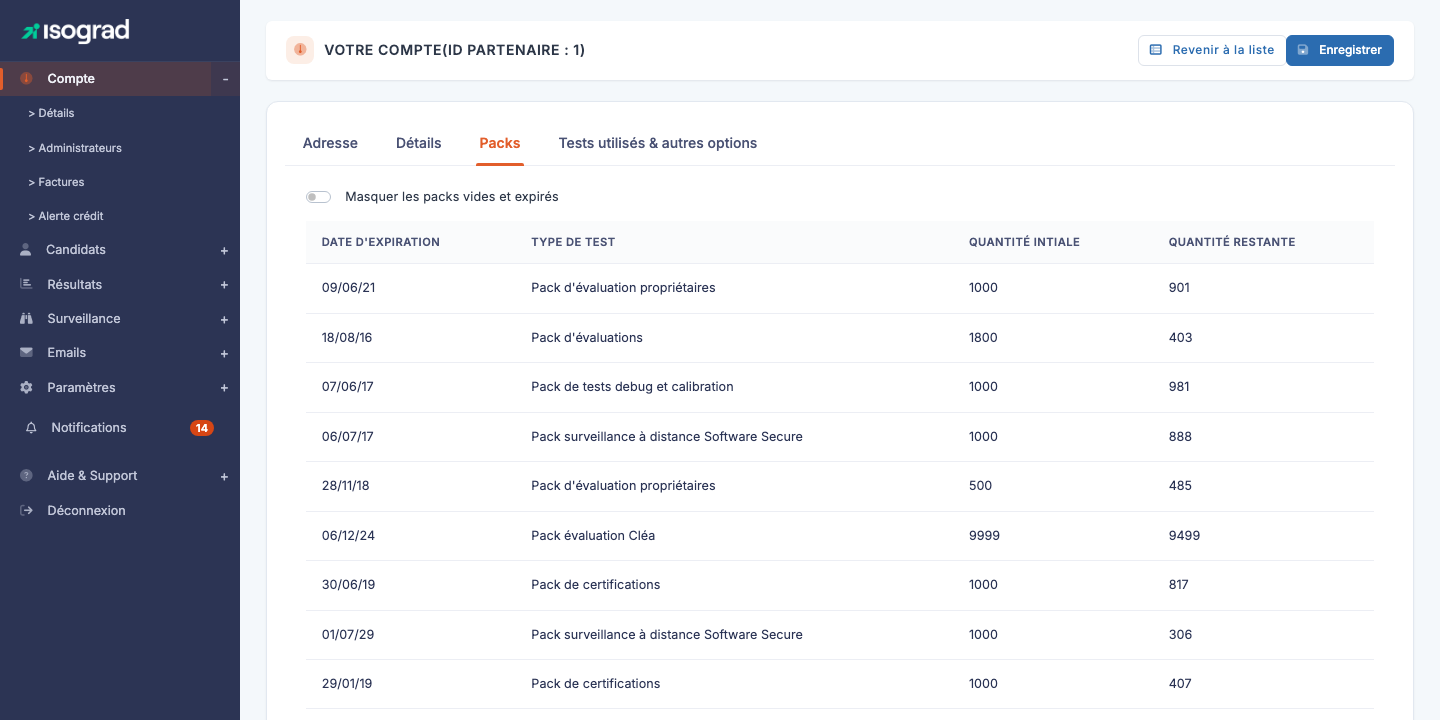The height and width of the screenshot is (720, 1440).
Task: Click the Paramètres gear icon
Action: point(26,387)
